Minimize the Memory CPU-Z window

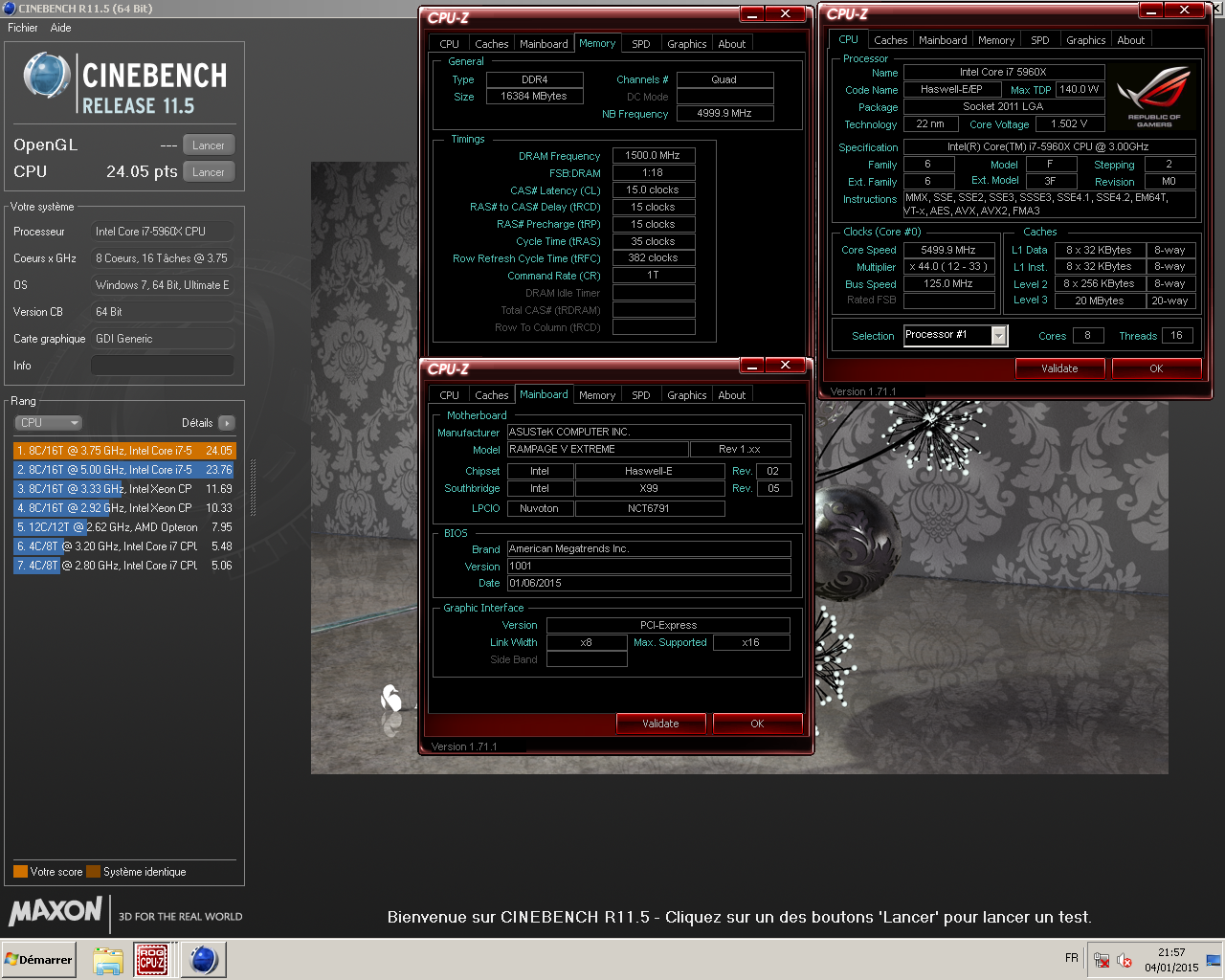tap(752, 14)
